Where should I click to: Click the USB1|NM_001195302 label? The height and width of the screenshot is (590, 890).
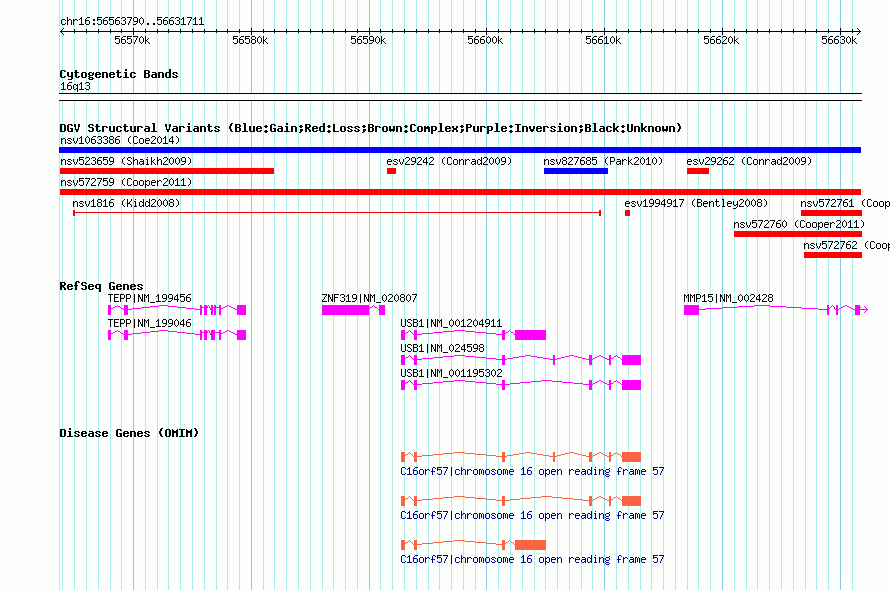click(451, 373)
